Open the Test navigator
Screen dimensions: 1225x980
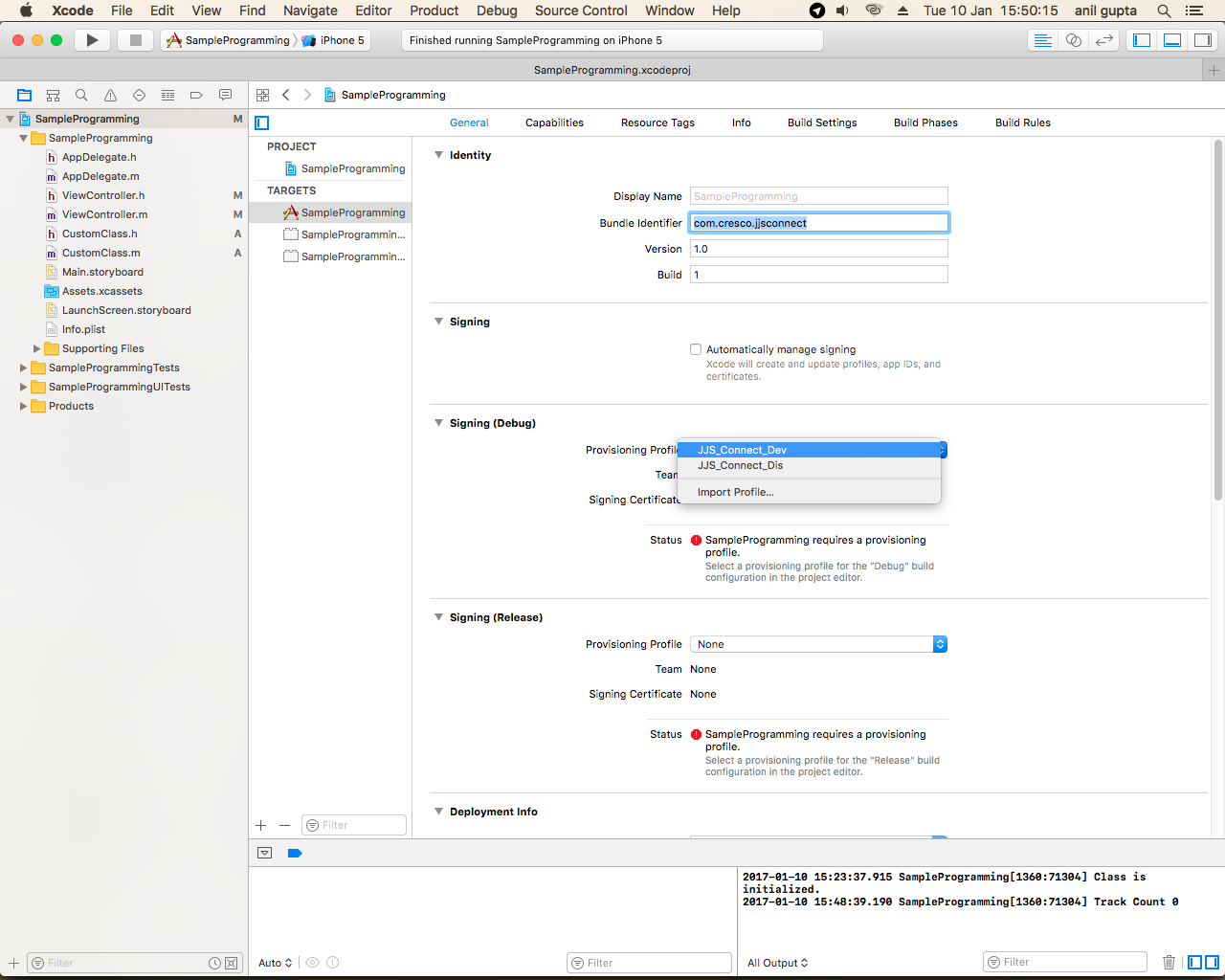[139, 95]
